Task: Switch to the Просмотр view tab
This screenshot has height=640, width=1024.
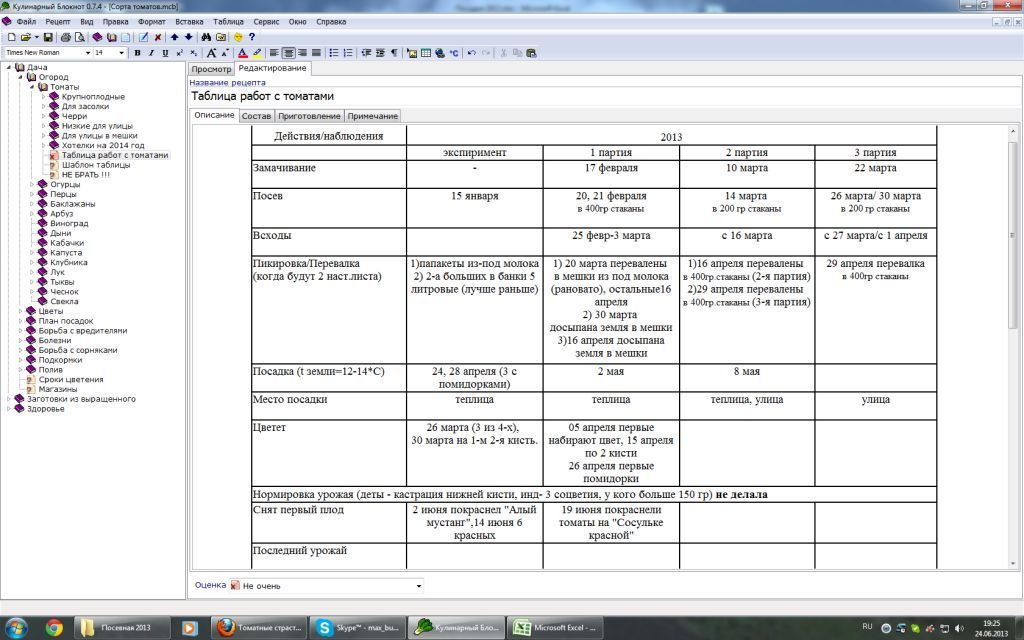Action: [211, 69]
